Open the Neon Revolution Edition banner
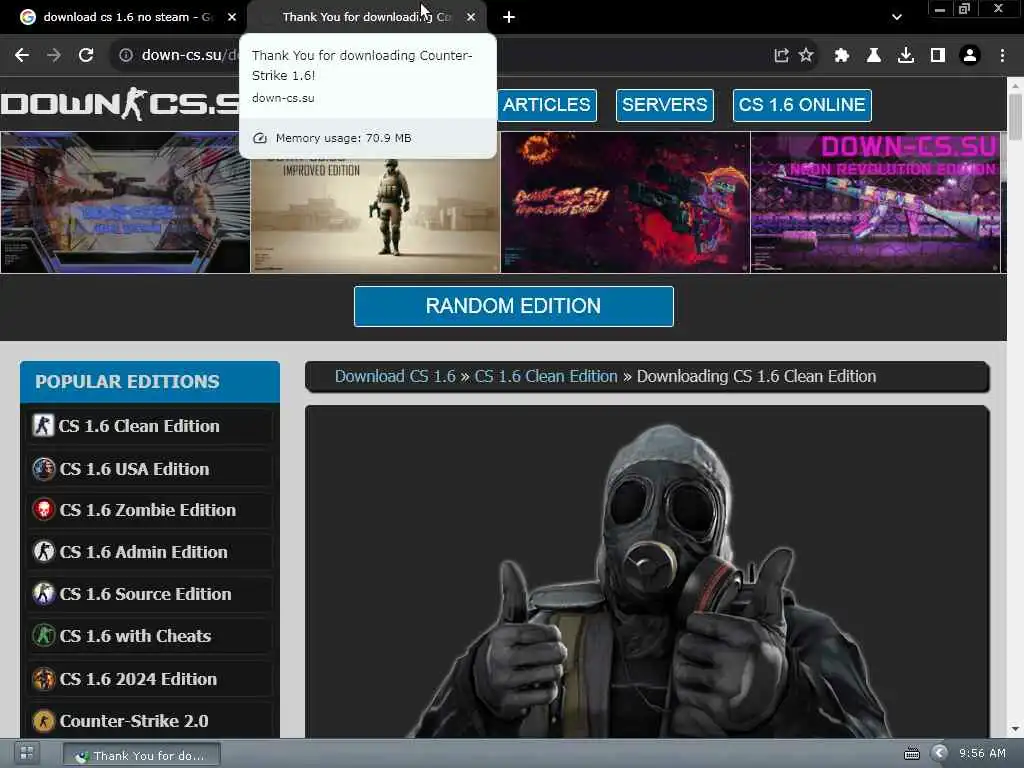The width and height of the screenshot is (1024, 768). (875, 202)
